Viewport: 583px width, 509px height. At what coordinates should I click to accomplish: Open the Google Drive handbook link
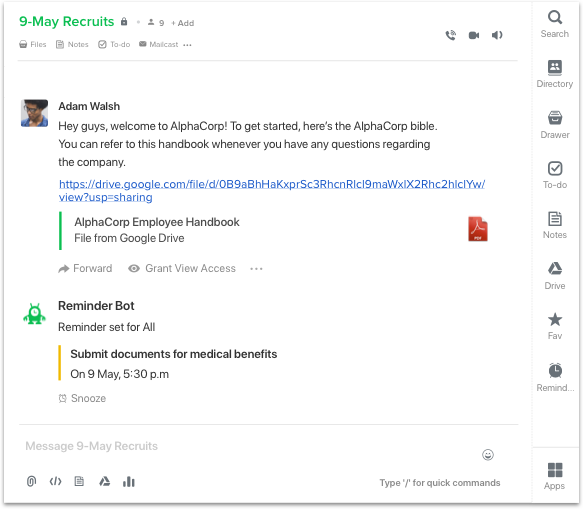click(x=272, y=190)
